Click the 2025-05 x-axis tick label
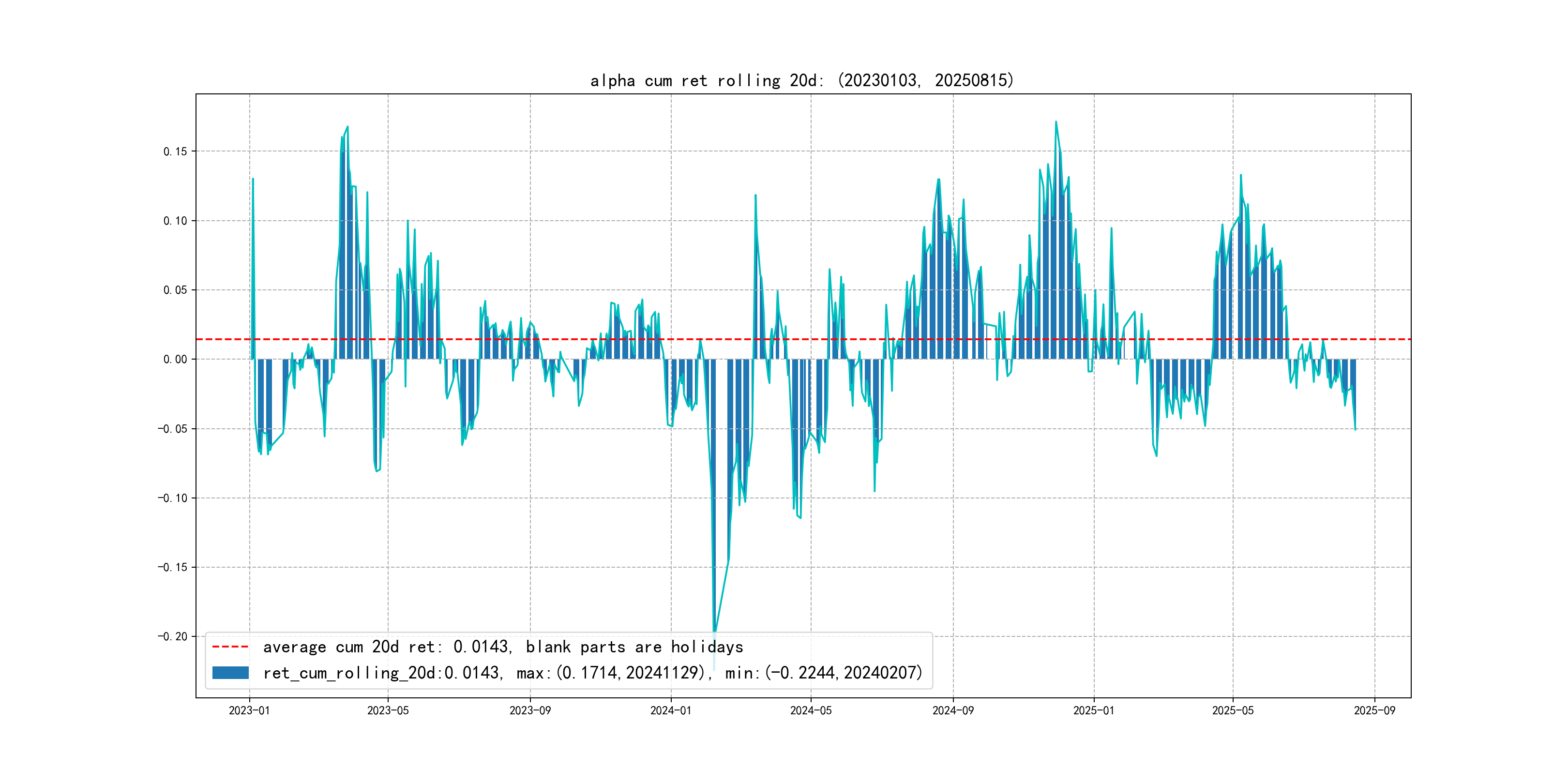 (1233, 710)
